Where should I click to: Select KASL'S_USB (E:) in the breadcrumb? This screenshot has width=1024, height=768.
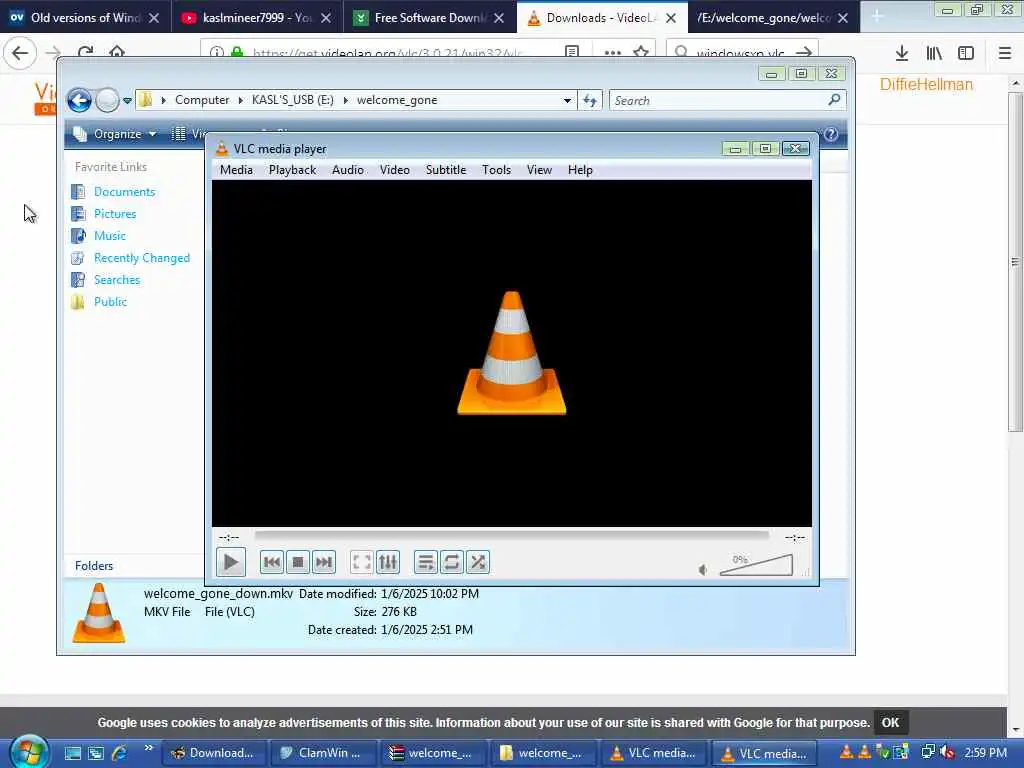click(293, 100)
